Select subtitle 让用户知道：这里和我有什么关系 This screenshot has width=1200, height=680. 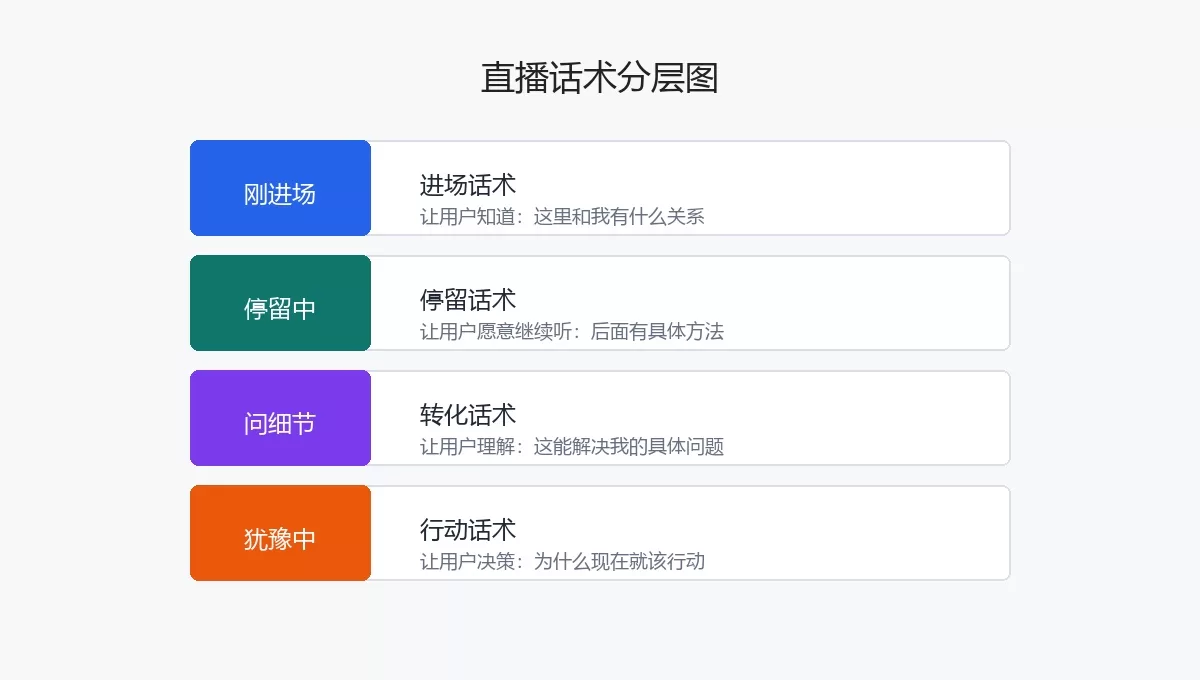click(562, 217)
